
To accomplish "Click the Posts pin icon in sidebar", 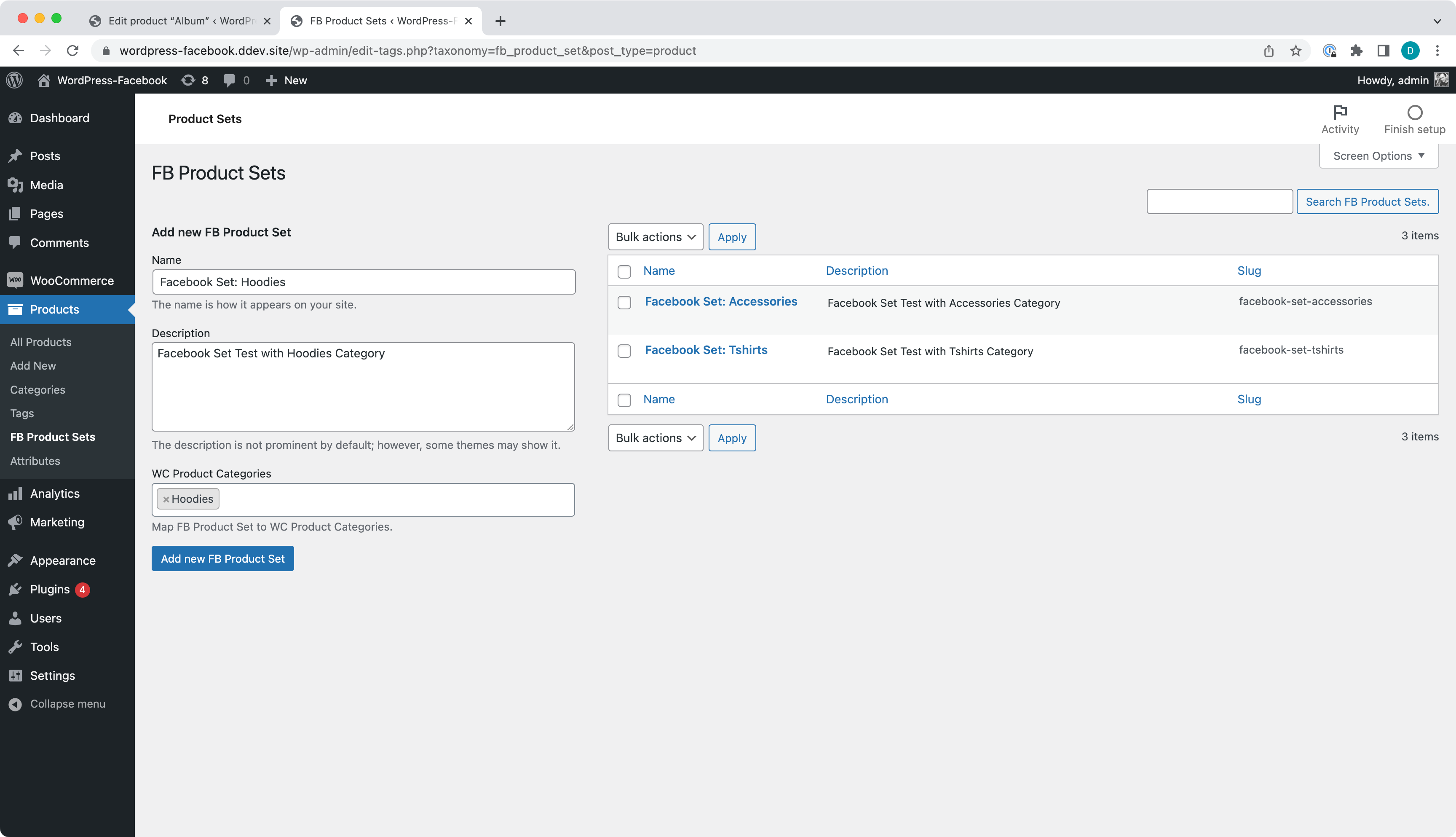I will (x=16, y=156).
